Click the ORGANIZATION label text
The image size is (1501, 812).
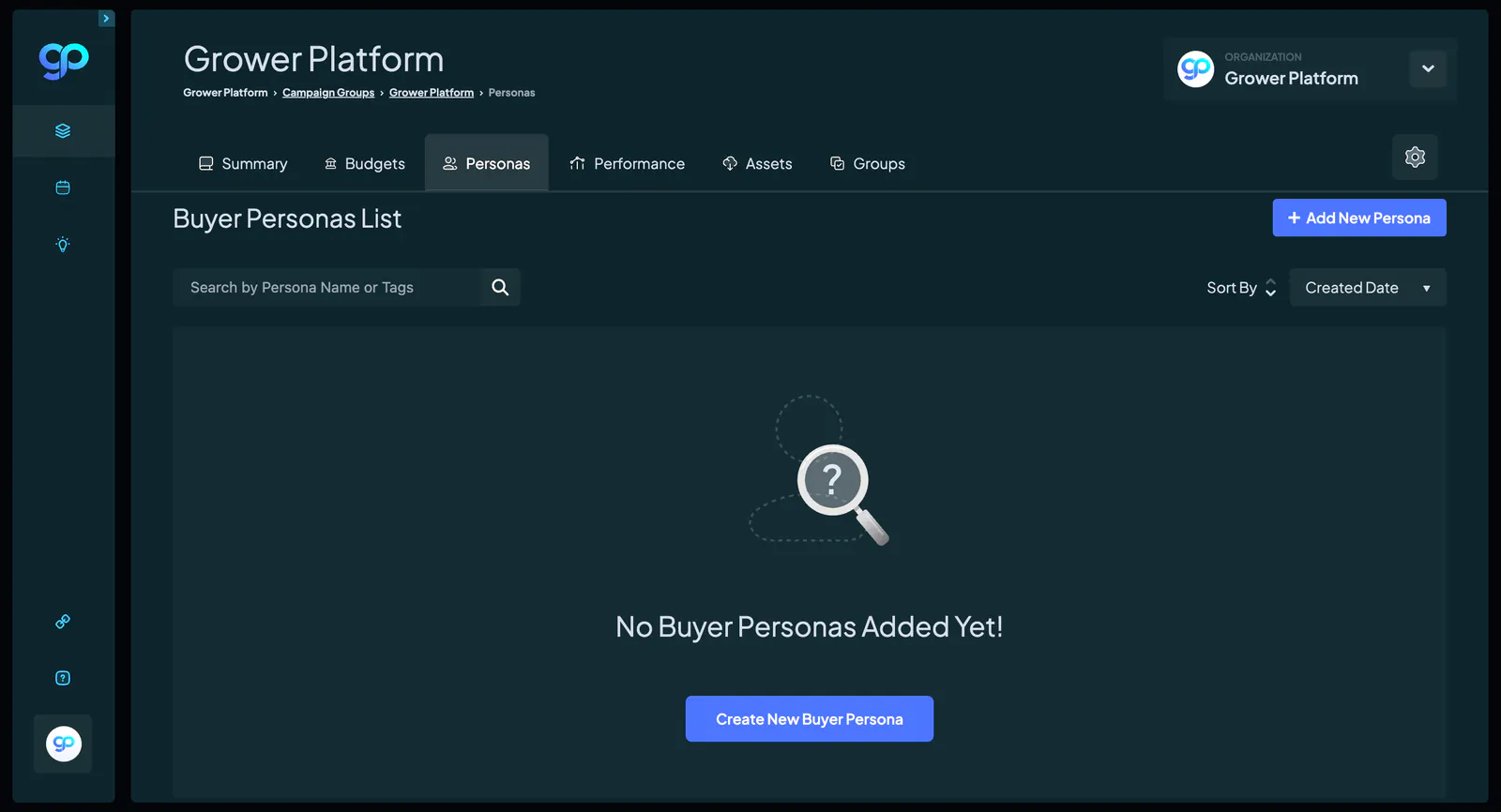pyautogui.click(x=1263, y=57)
